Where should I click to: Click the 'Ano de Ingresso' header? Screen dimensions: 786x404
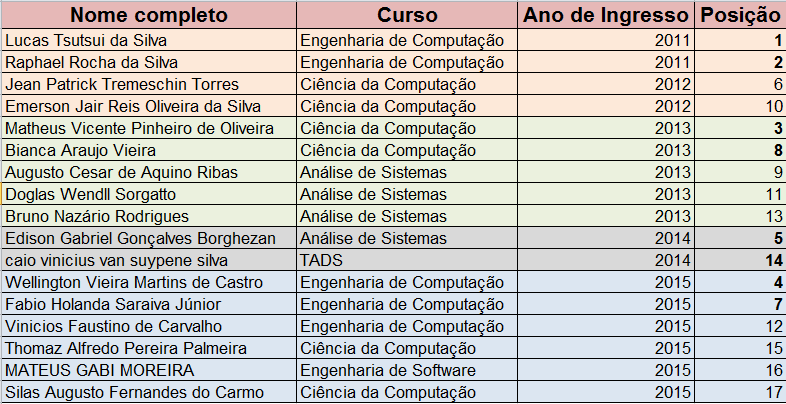click(606, 15)
